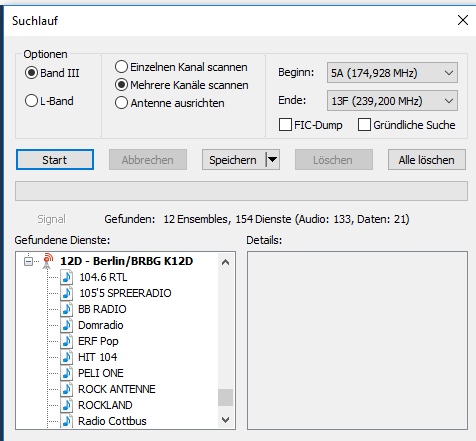Click the antenna icon of 12D ensemble
This screenshot has width=476, height=441.
coord(48,261)
